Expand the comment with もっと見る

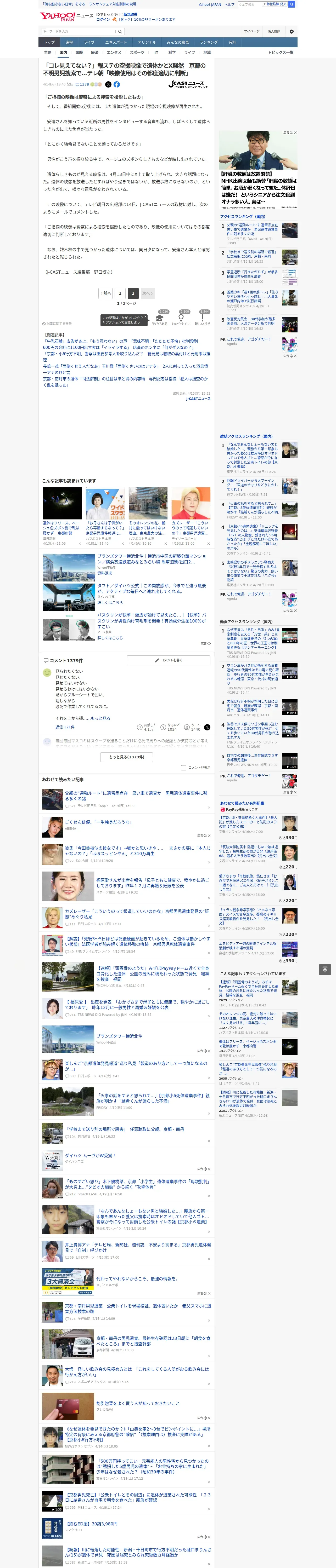pyautogui.click(x=101, y=718)
